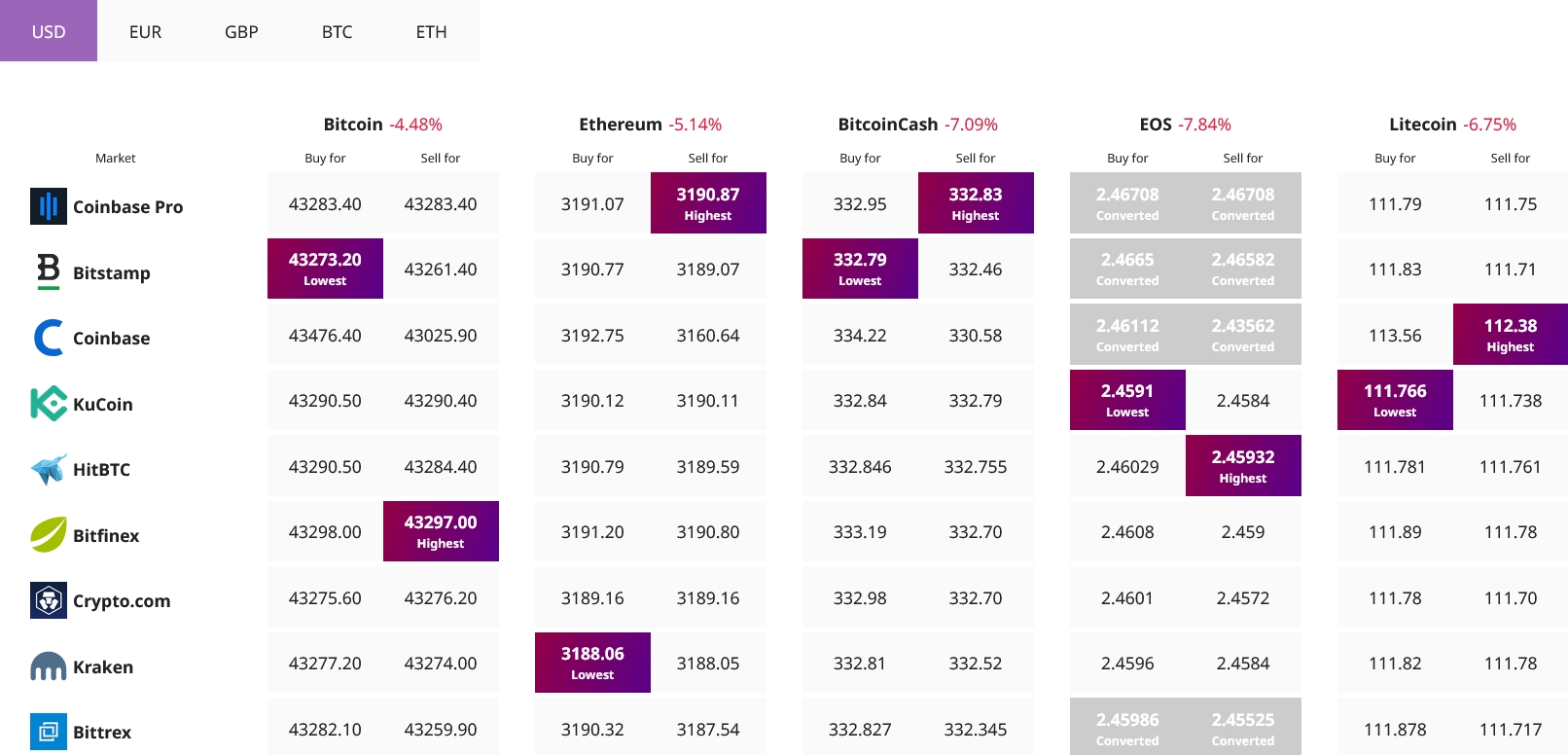Click Coinbase's Bitcoin buy price 43476.40

[x=325, y=336]
